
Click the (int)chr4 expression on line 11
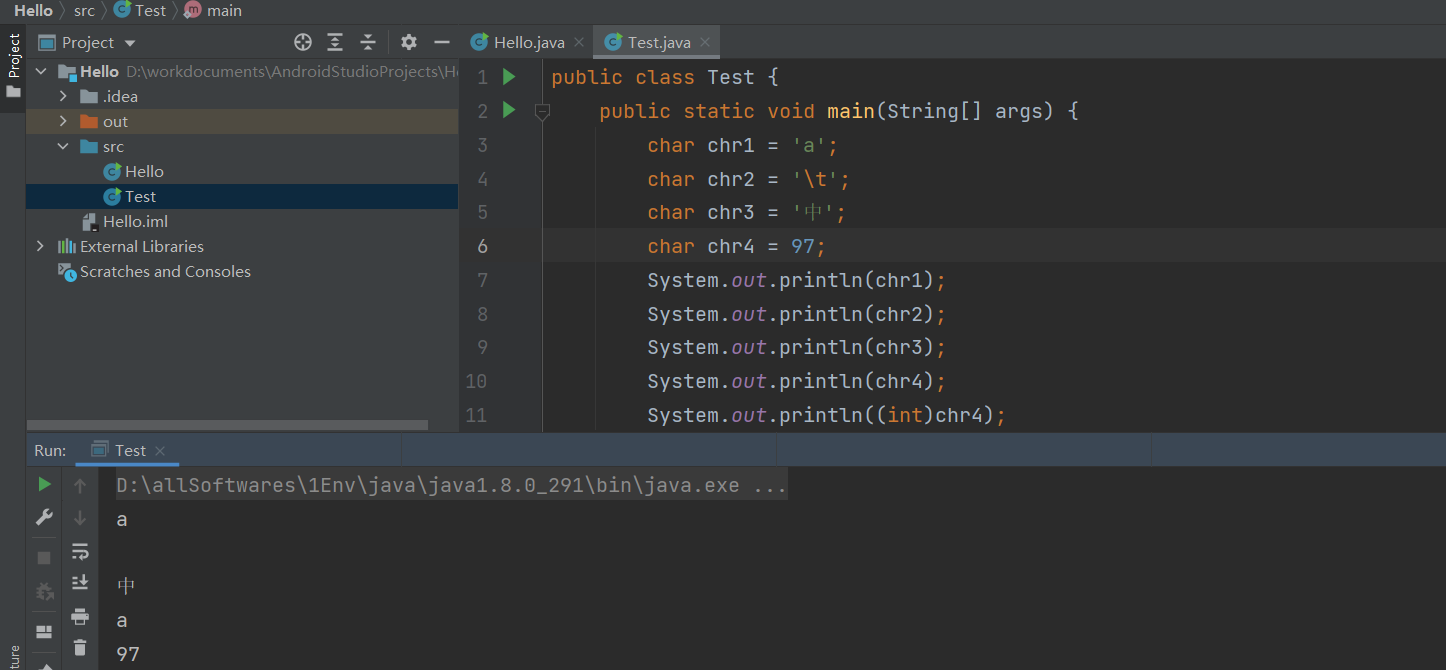coord(935,415)
